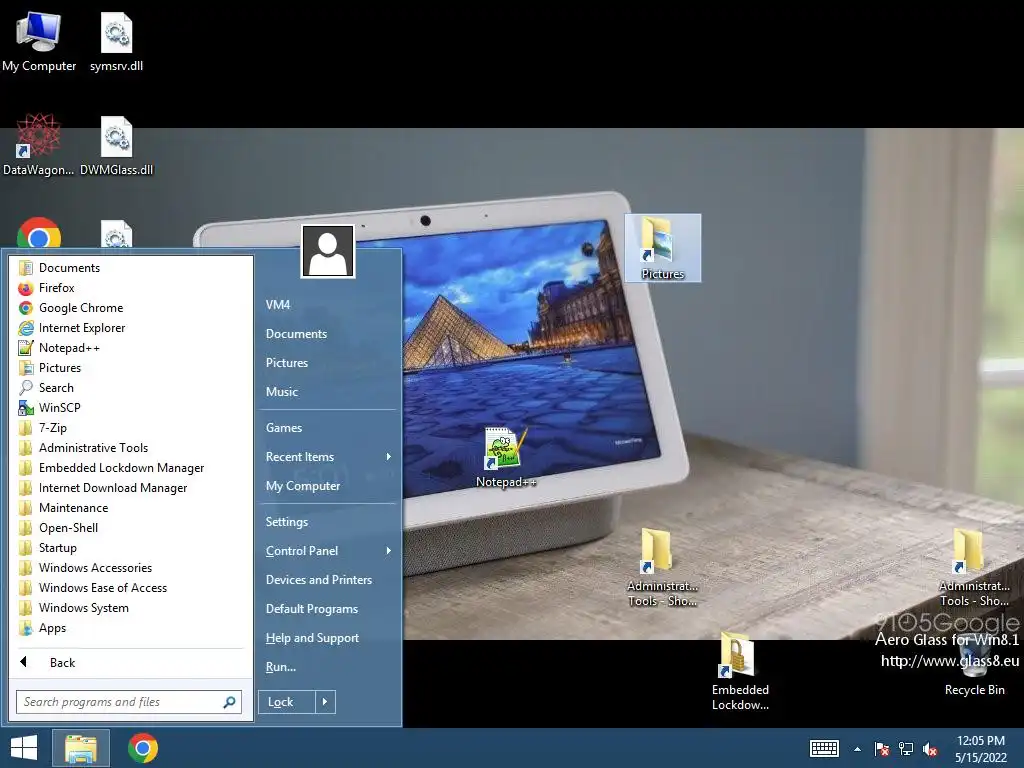This screenshot has height=768, width=1024.
Task: Launch Notepad++ from the Start menu list
Action: [131, 348]
